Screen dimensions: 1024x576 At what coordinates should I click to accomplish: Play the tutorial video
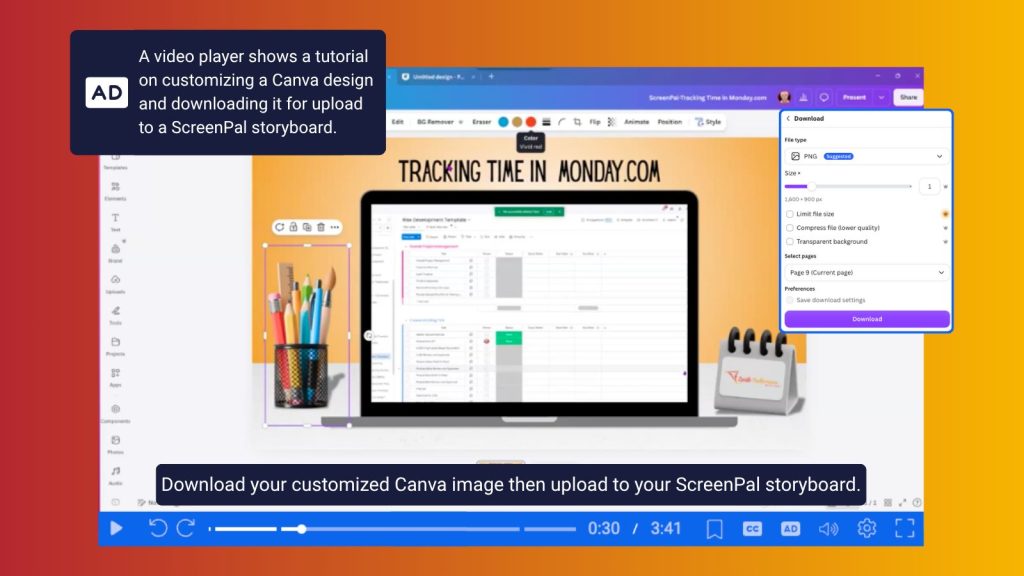click(x=116, y=528)
